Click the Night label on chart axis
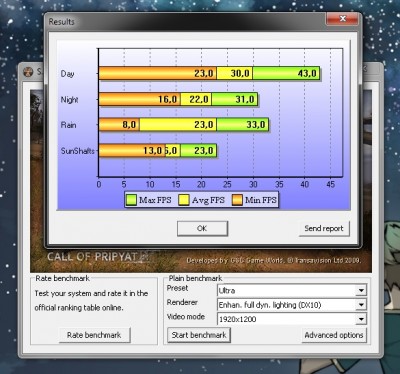 [x=69, y=99]
